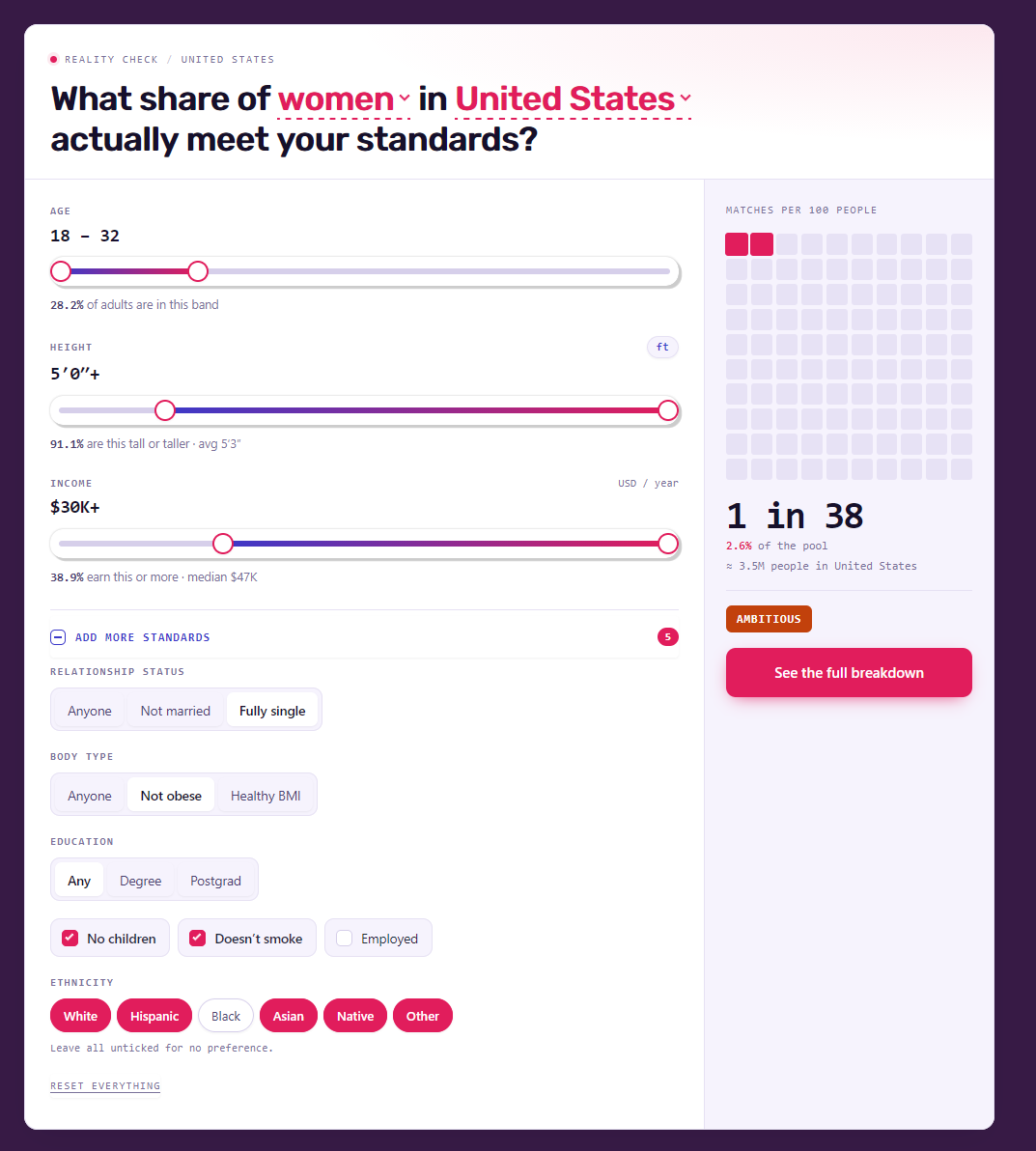Open the women gender dropdown
Screen dimensions: 1036x1151
tap(344, 99)
